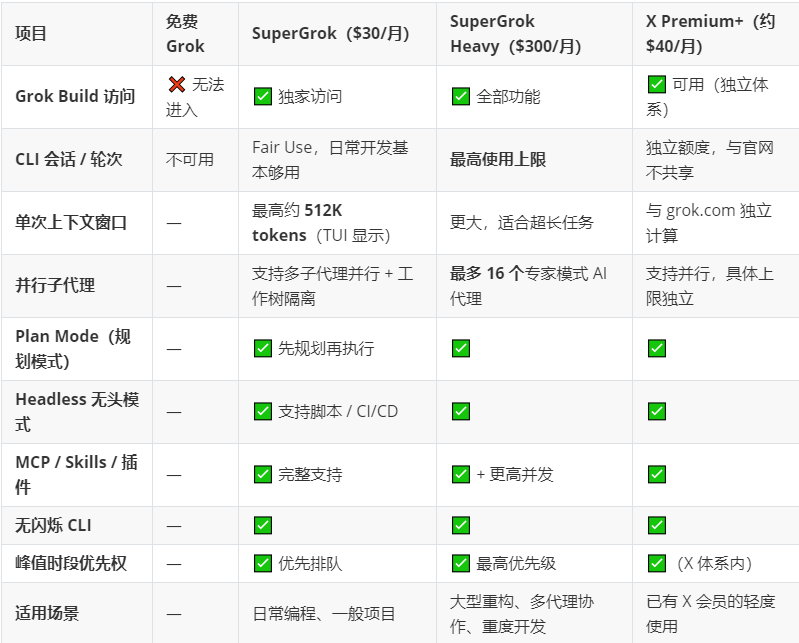Click the 无闪烁 CLI row label

(x=54, y=525)
